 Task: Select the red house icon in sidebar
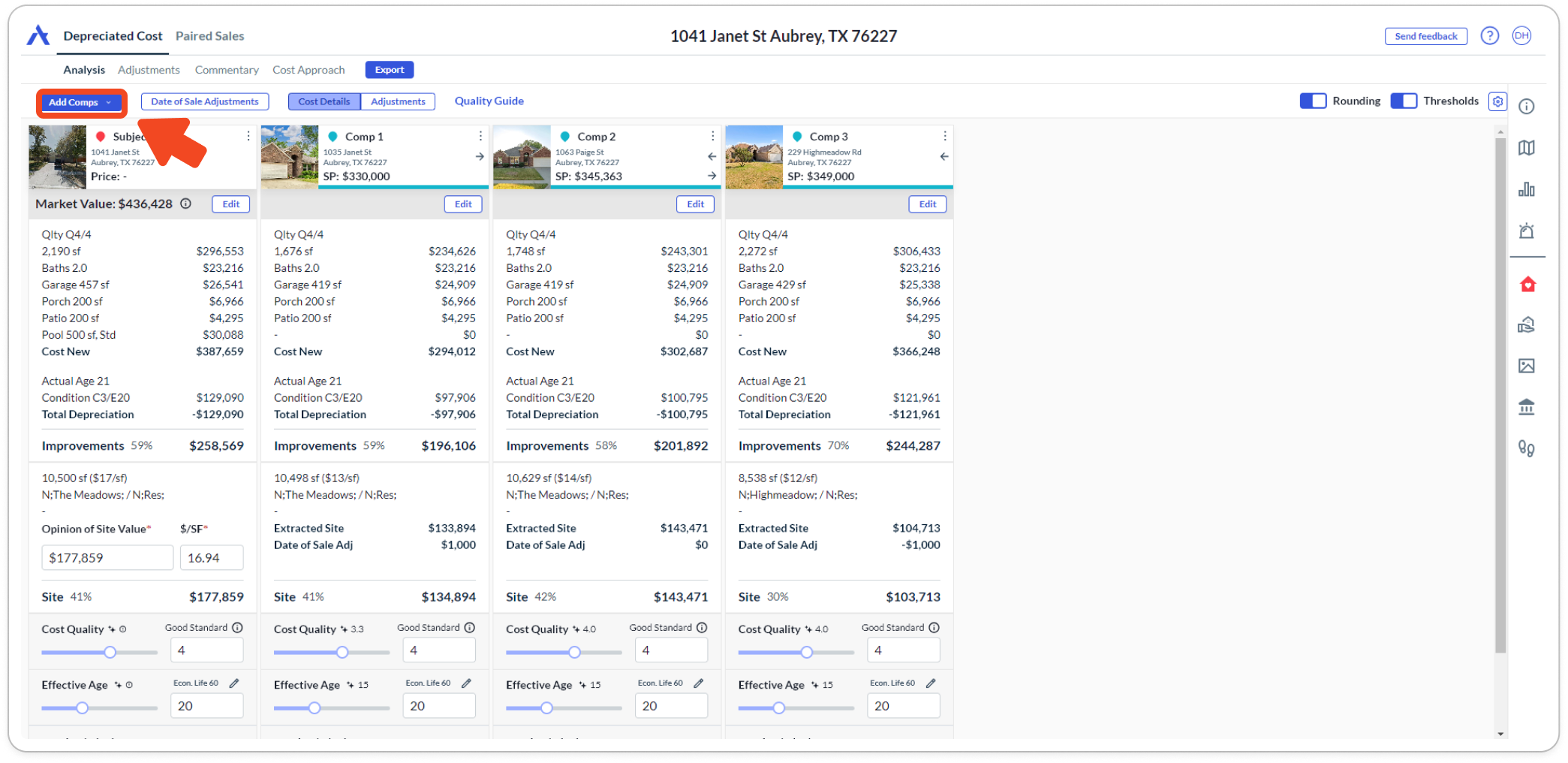point(1527,284)
